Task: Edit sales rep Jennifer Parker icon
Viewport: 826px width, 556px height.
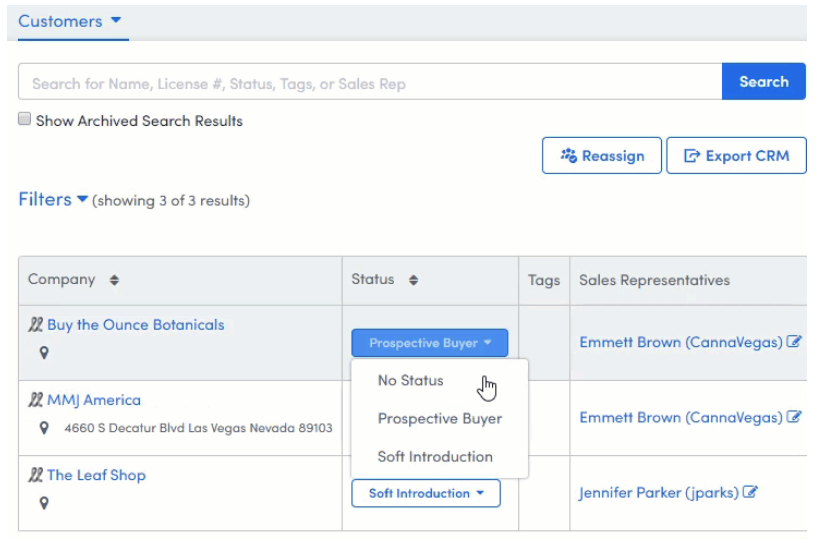Action: (750, 492)
